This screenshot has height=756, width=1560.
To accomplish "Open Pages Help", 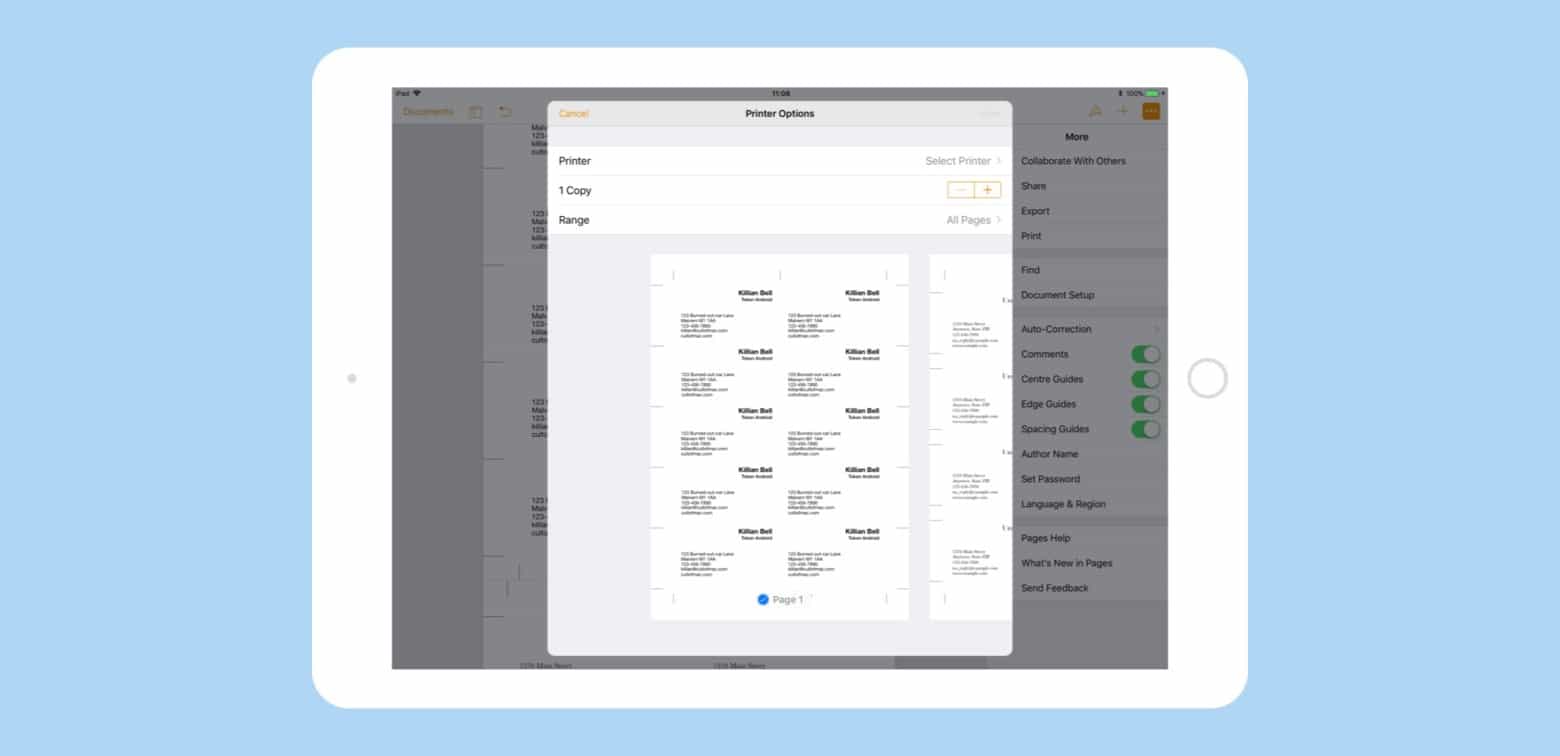I will [x=1045, y=538].
